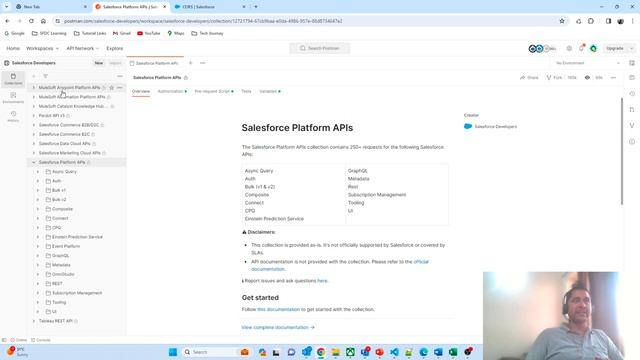Image resolution: width=640 pixels, height=360 pixels.
Task: Expand MuleSoft Anypoint Platform APIs collection
Action: tap(34, 87)
